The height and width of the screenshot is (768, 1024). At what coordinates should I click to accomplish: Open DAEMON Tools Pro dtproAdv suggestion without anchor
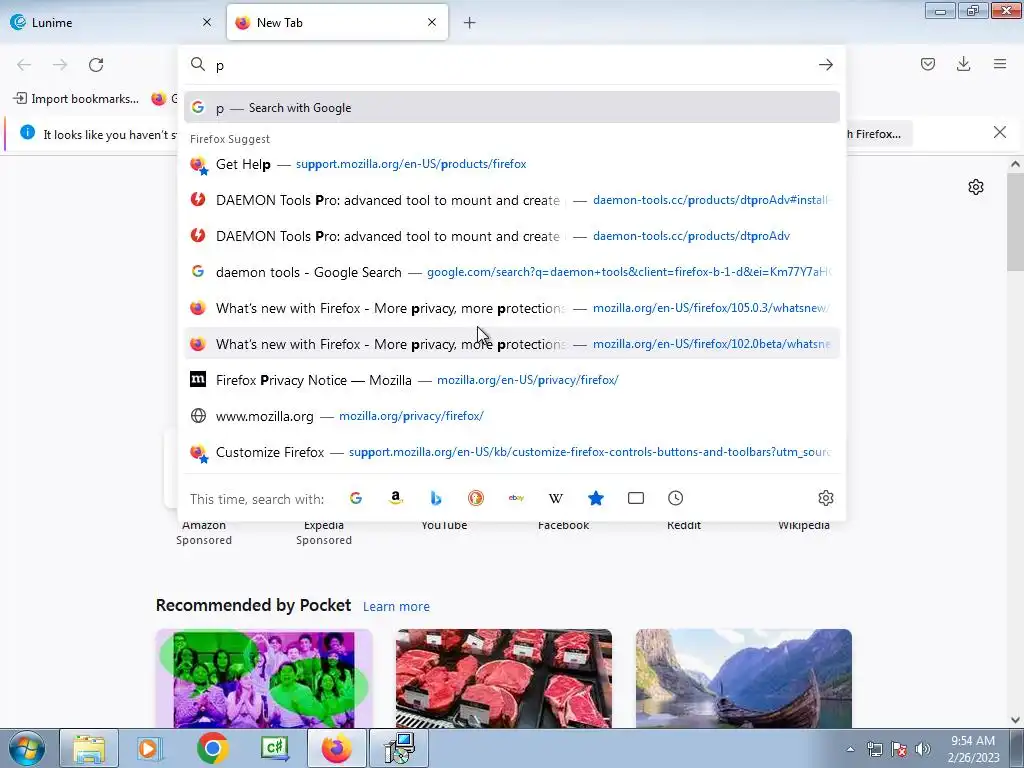pyautogui.click(x=511, y=236)
